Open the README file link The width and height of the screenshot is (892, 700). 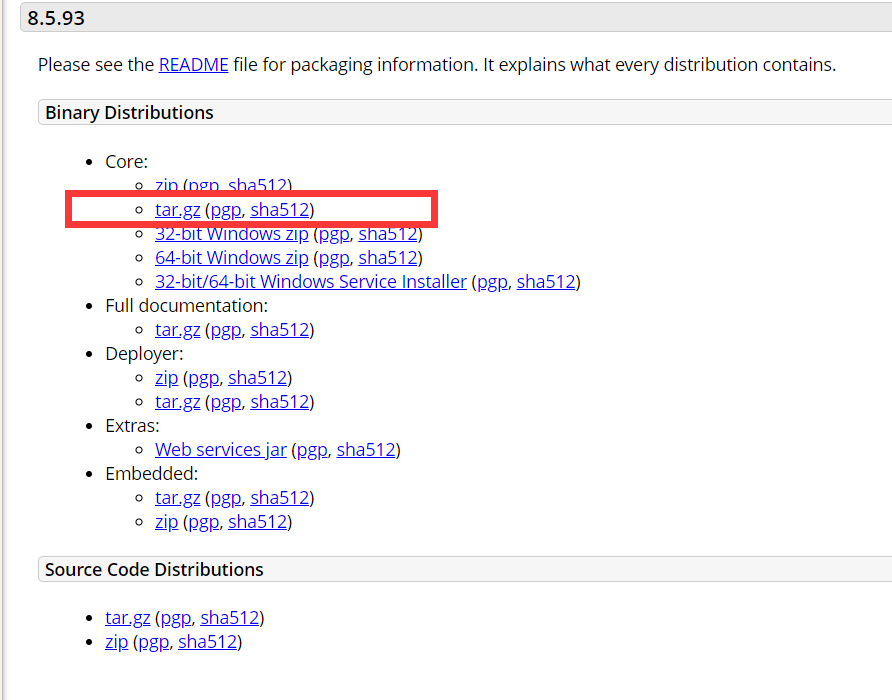coord(193,65)
